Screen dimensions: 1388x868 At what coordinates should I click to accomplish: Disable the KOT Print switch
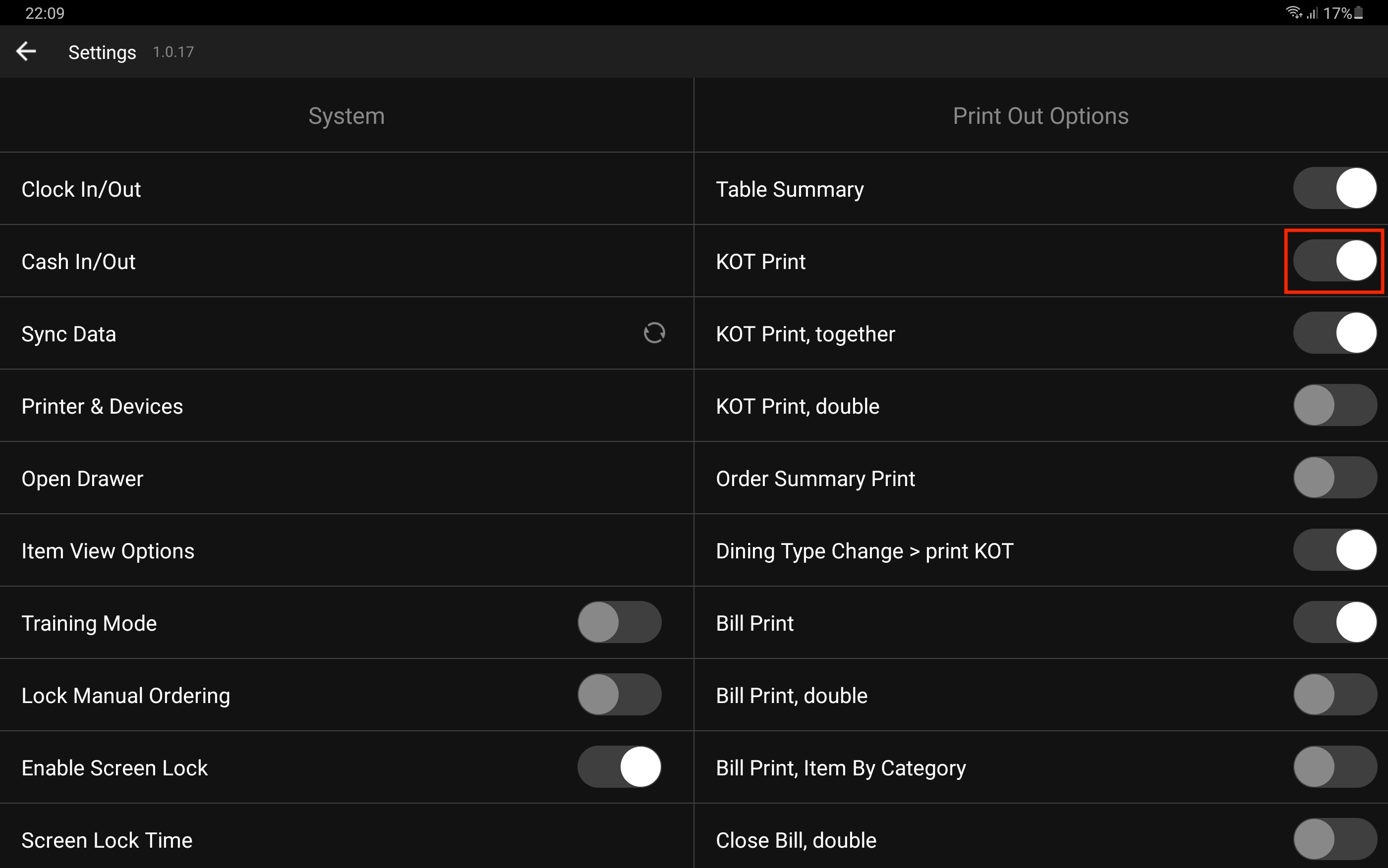[1334, 261]
